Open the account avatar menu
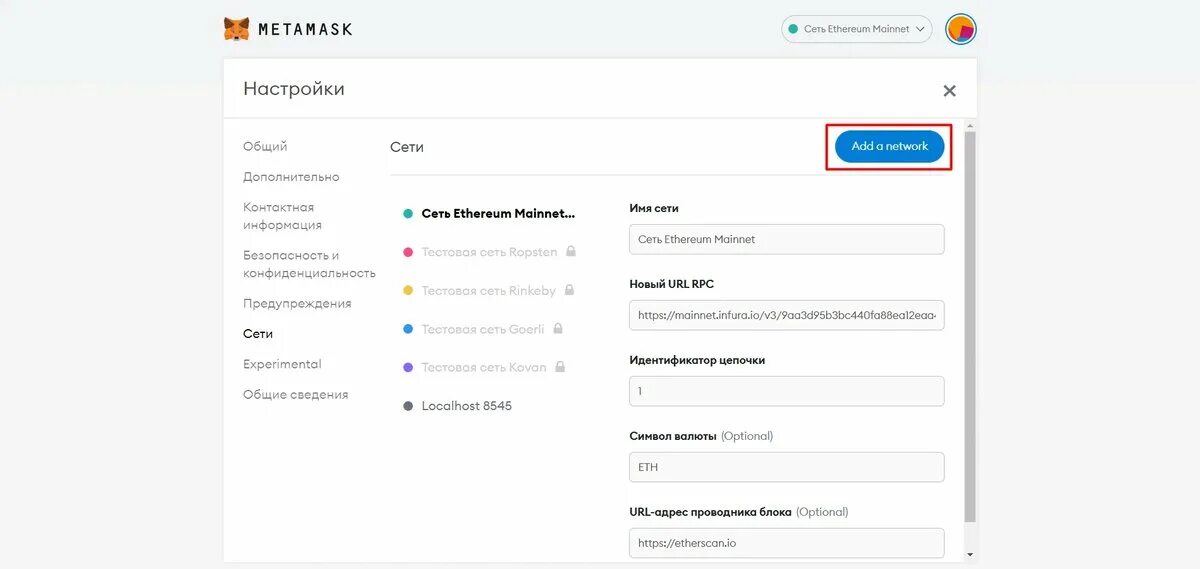Image resolution: width=1200 pixels, height=569 pixels. coord(961,29)
